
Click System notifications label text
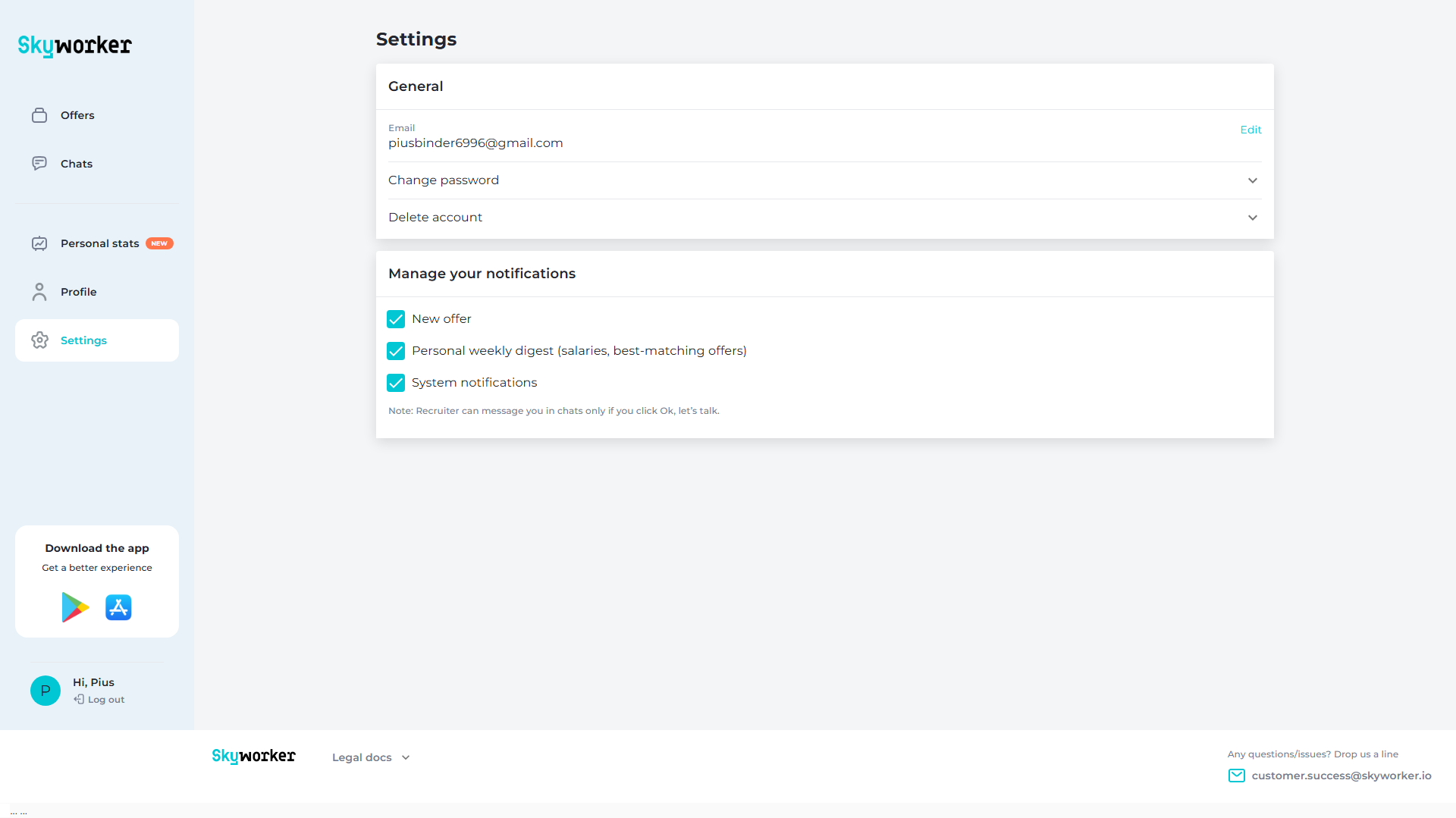[475, 383]
